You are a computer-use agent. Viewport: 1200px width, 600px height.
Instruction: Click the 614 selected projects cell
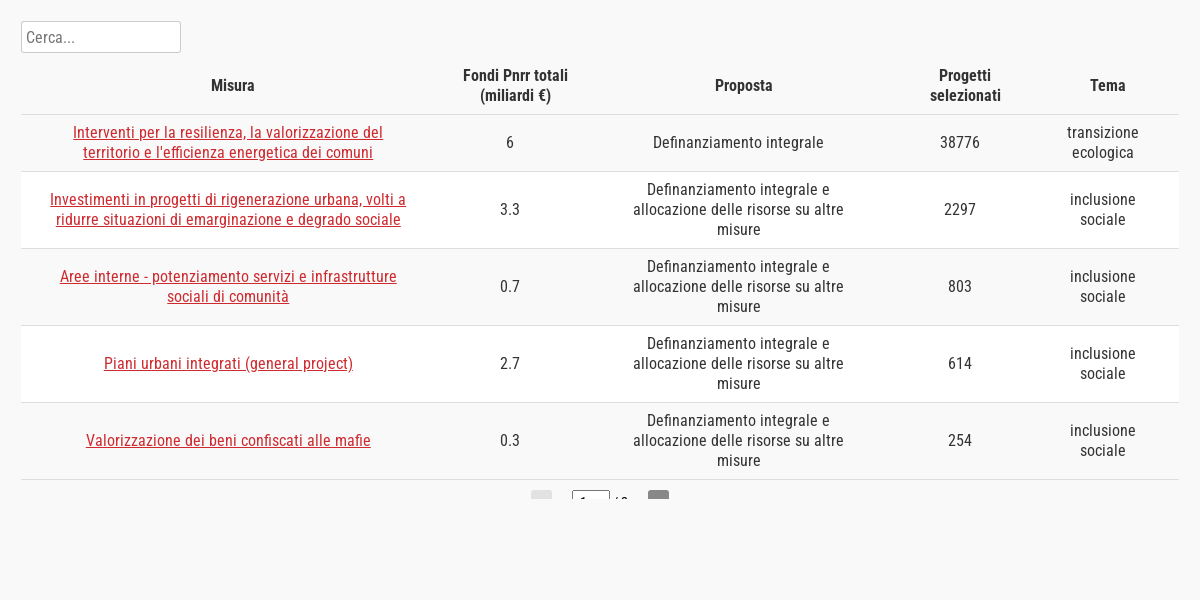(960, 364)
